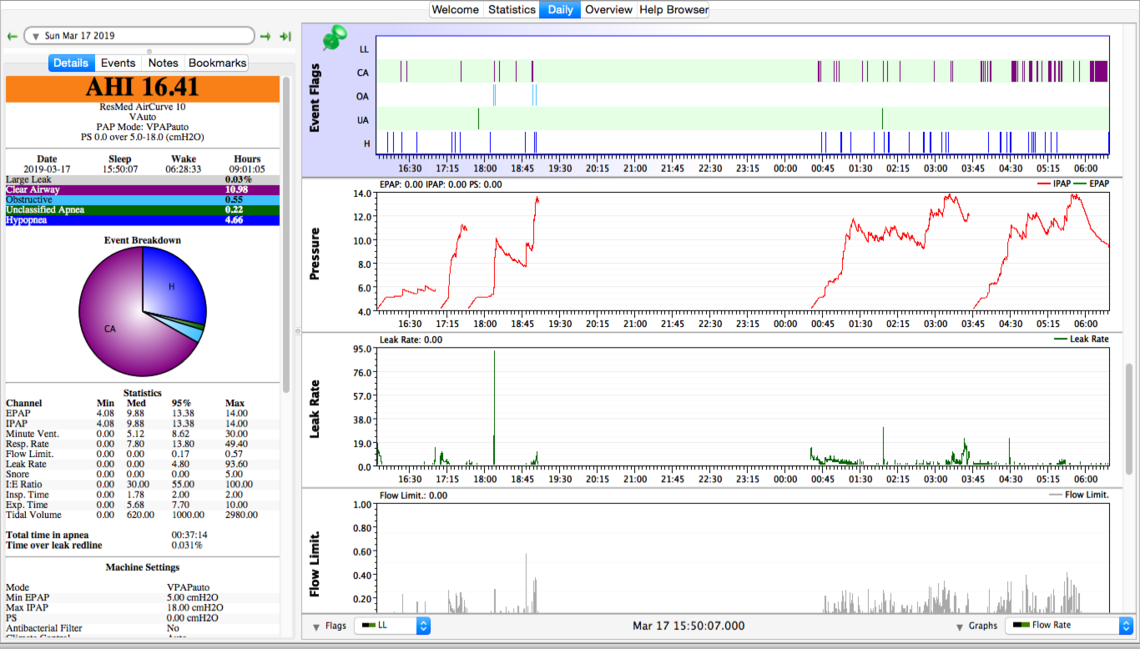Click the Leak Rate graph title

[315, 409]
